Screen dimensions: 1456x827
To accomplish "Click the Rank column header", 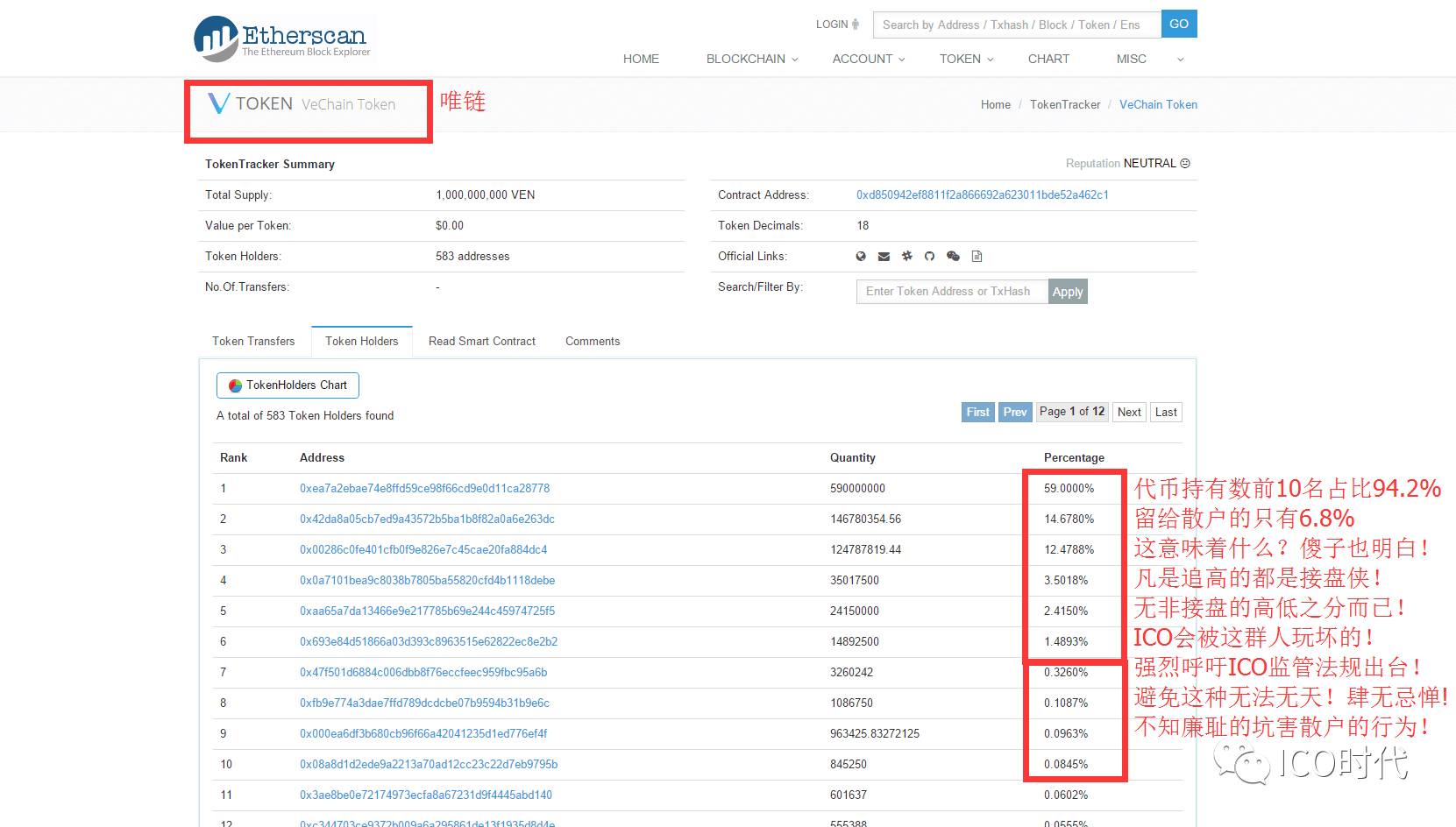I will pyautogui.click(x=233, y=457).
